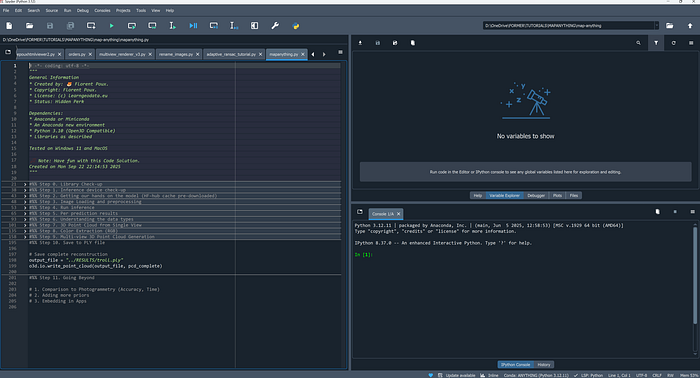Import data in Variable Explorer
This screenshot has width=700, height=378.
click(x=360, y=43)
